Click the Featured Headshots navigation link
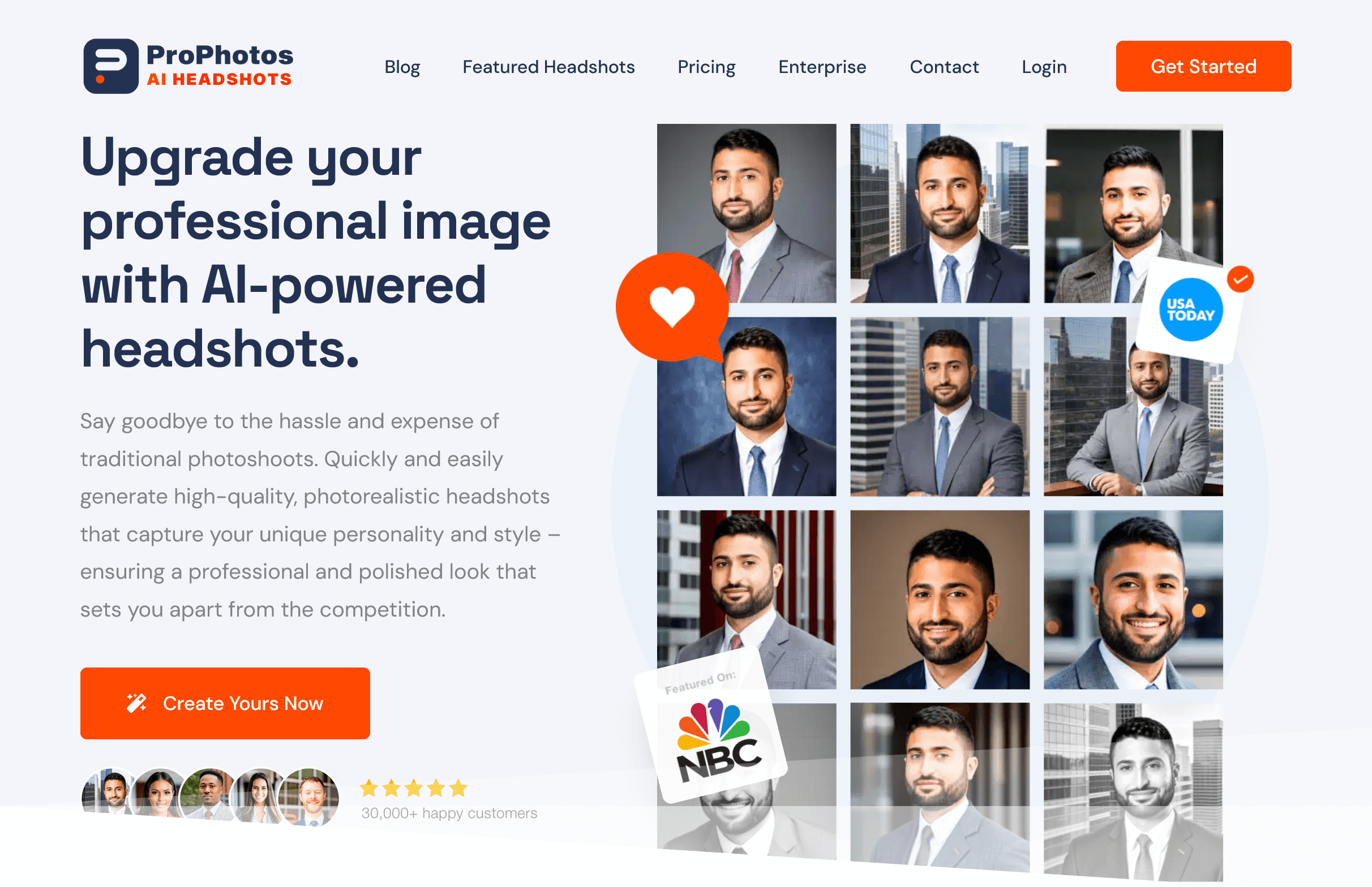The width and height of the screenshot is (1372, 887). 548,66
